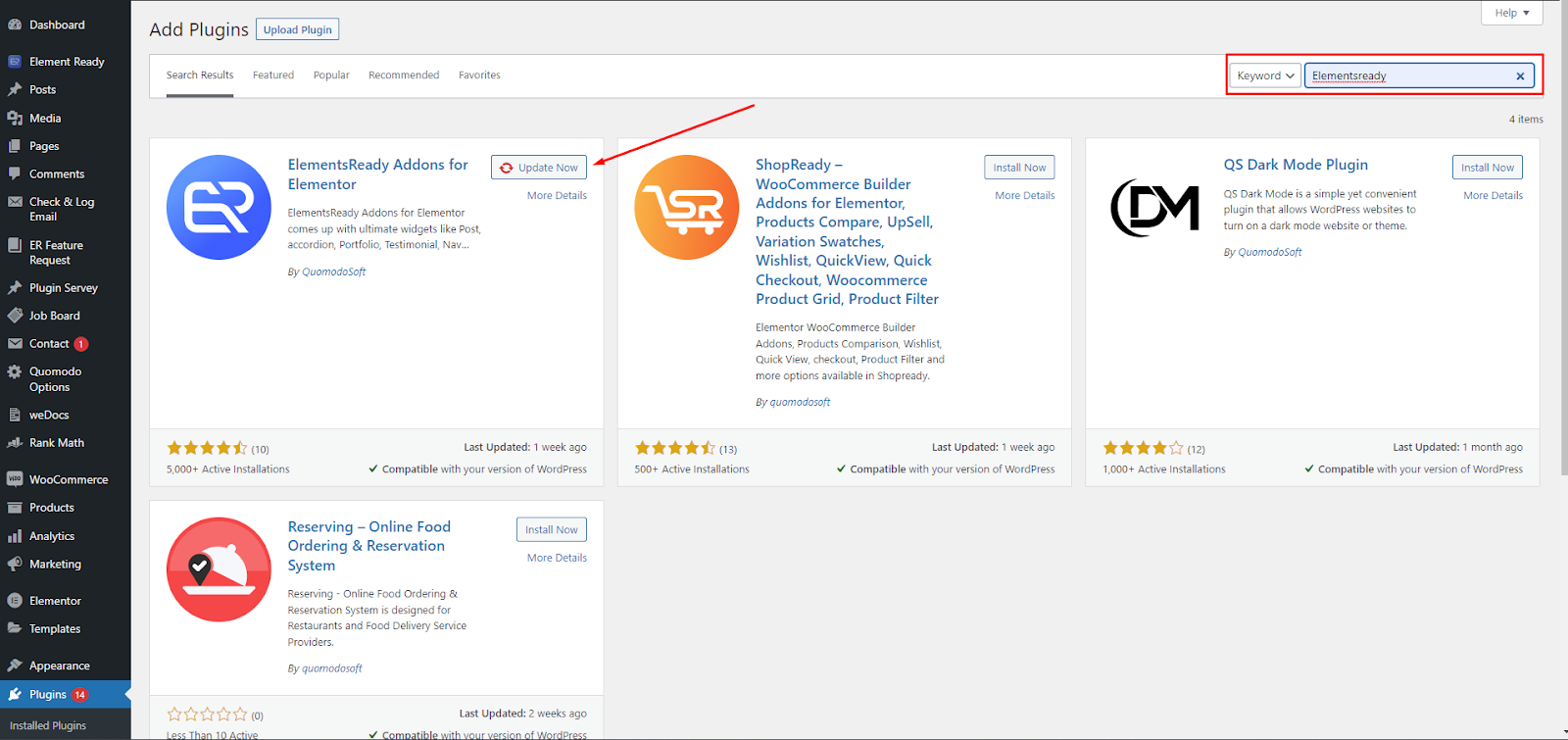
Task: Click Update Now for ElementsReady Addons
Action: click(539, 168)
